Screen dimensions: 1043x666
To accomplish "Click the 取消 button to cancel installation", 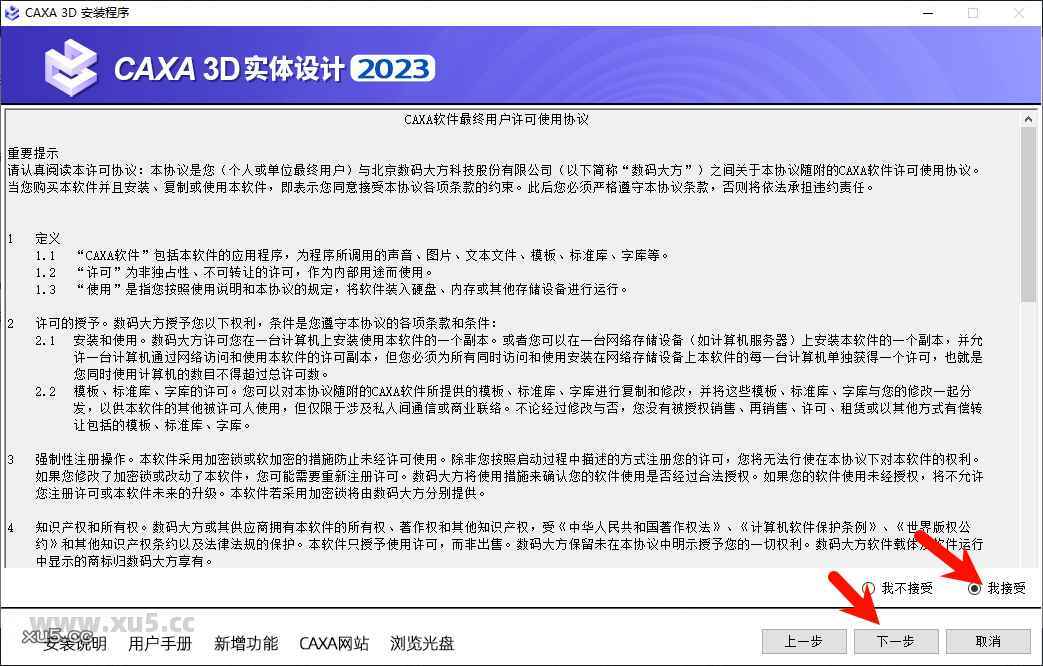I will [986, 642].
